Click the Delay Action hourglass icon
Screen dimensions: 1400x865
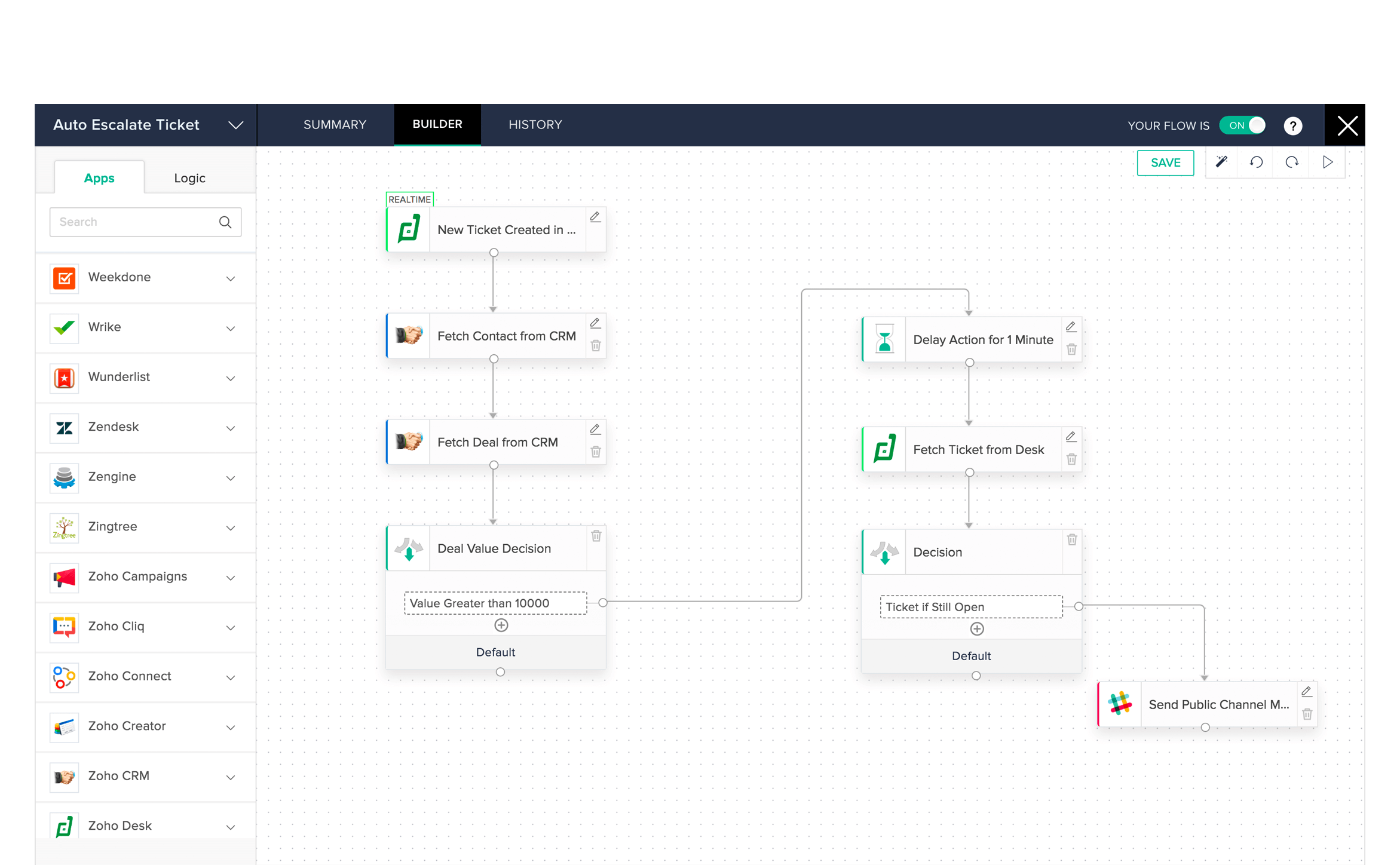coord(883,339)
